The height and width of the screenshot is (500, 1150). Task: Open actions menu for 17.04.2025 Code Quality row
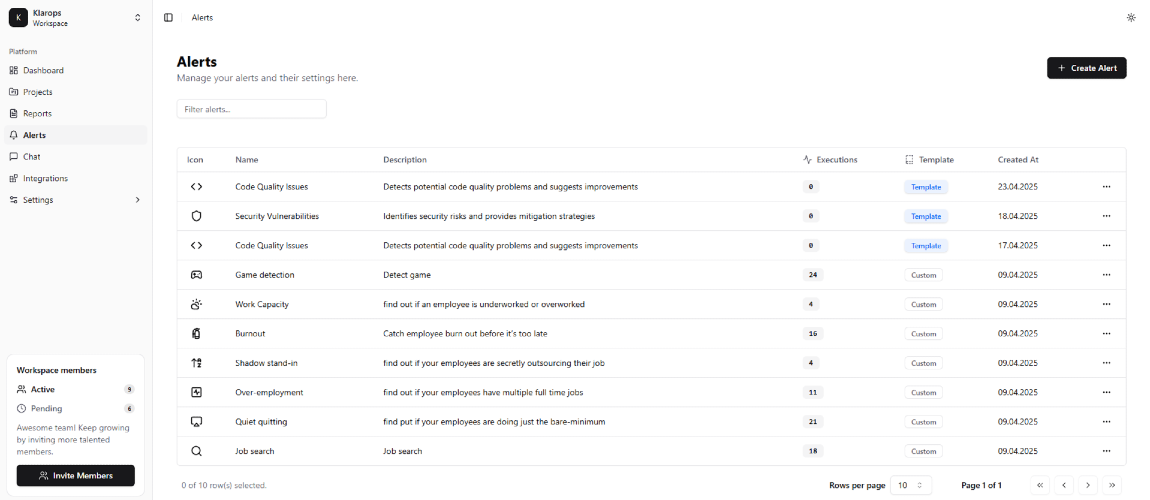tap(1106, 246)
